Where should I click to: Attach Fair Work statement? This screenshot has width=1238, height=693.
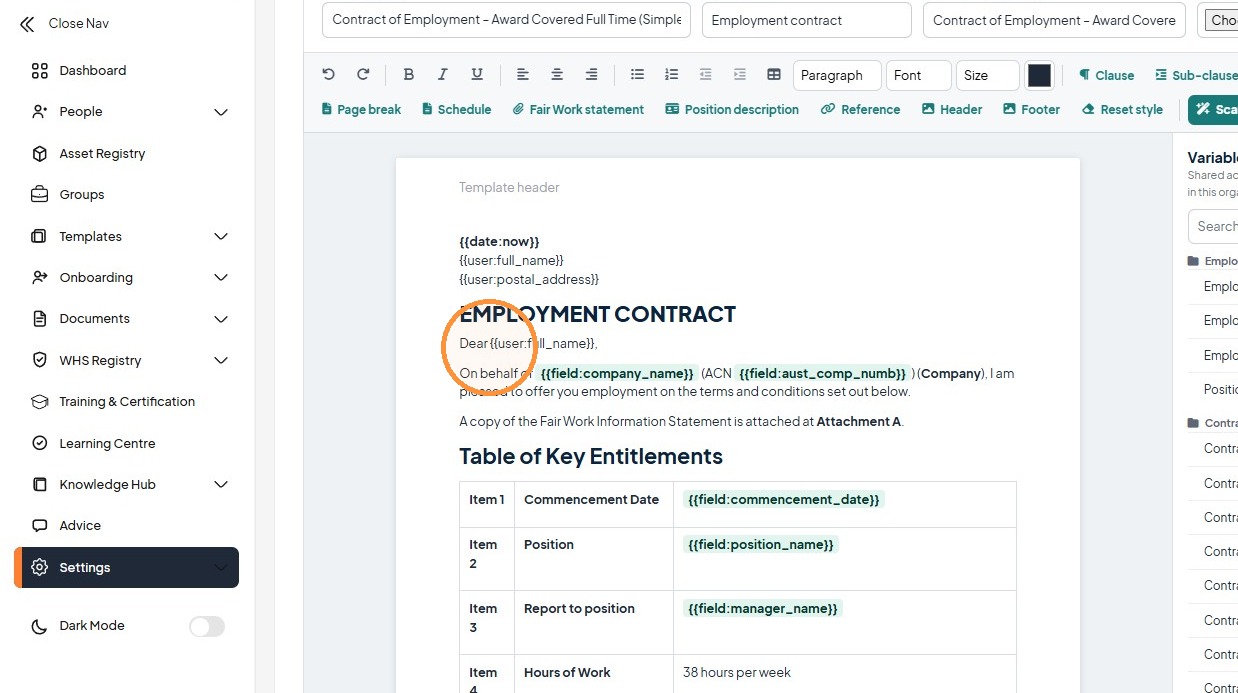578,110
